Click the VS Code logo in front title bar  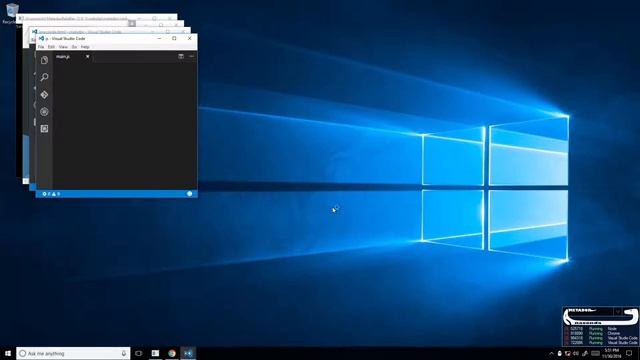click(x=41, y=38)
